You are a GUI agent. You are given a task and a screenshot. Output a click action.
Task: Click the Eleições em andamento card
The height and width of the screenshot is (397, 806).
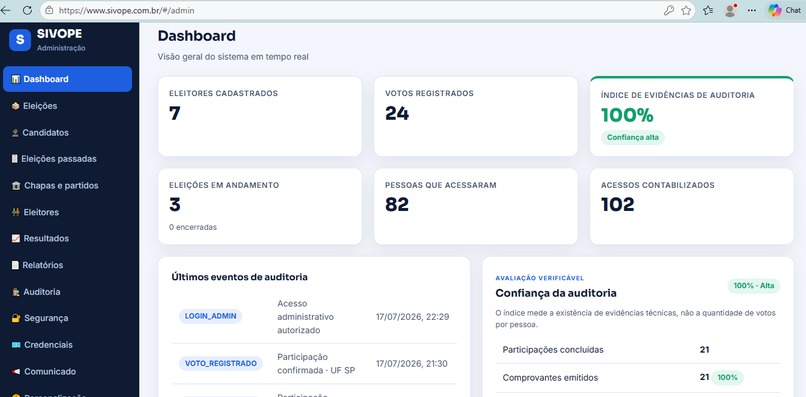click(260, 206)
